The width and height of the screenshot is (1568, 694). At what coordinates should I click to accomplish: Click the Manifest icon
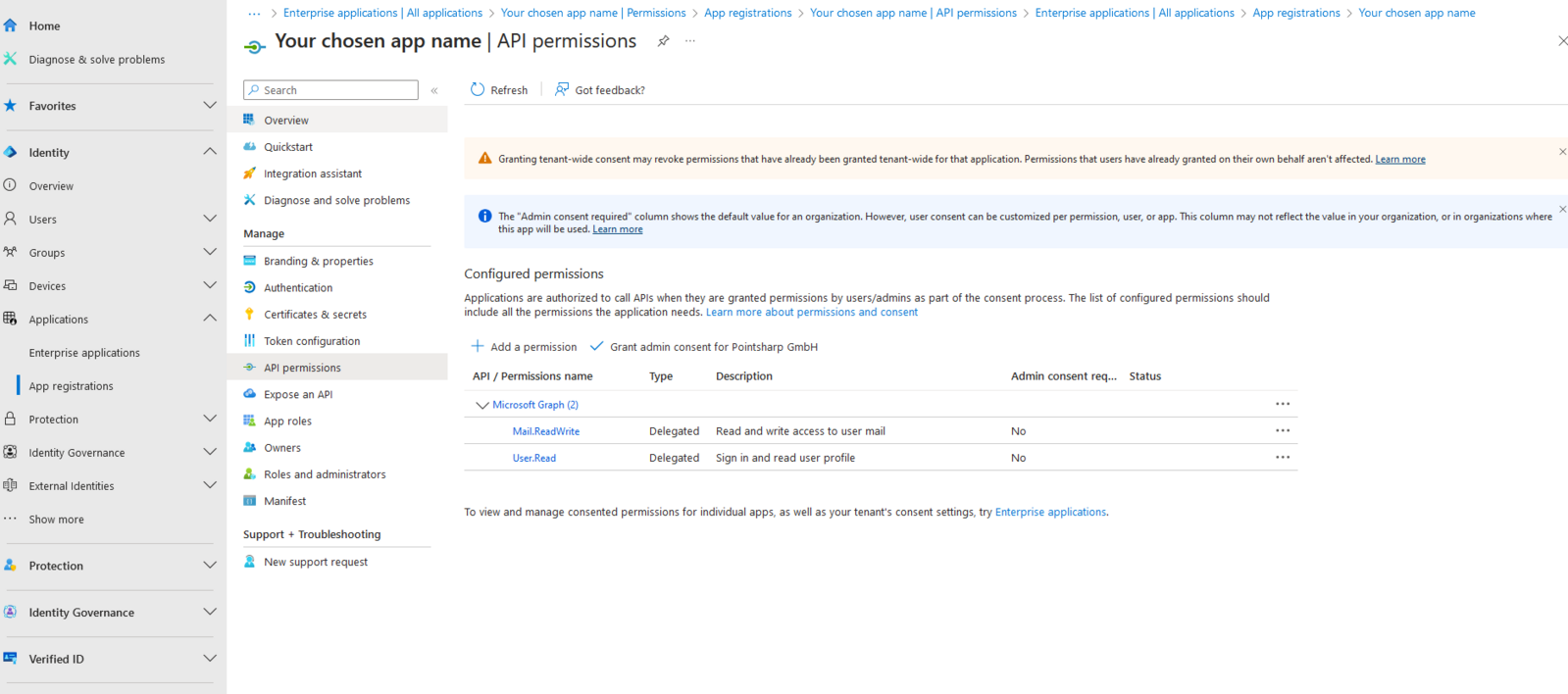pos(250,501)
